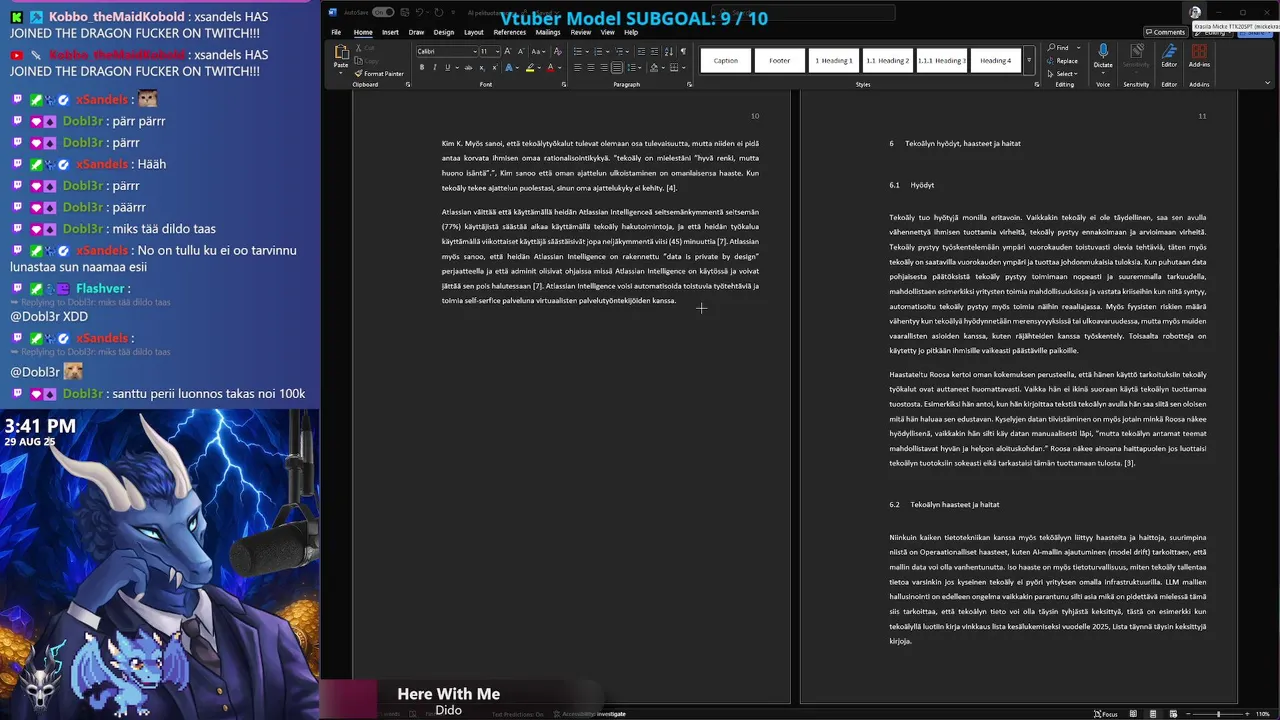Switch to the Draw tab
Screen dimensions: 1280x720
(x=416, y=32)
